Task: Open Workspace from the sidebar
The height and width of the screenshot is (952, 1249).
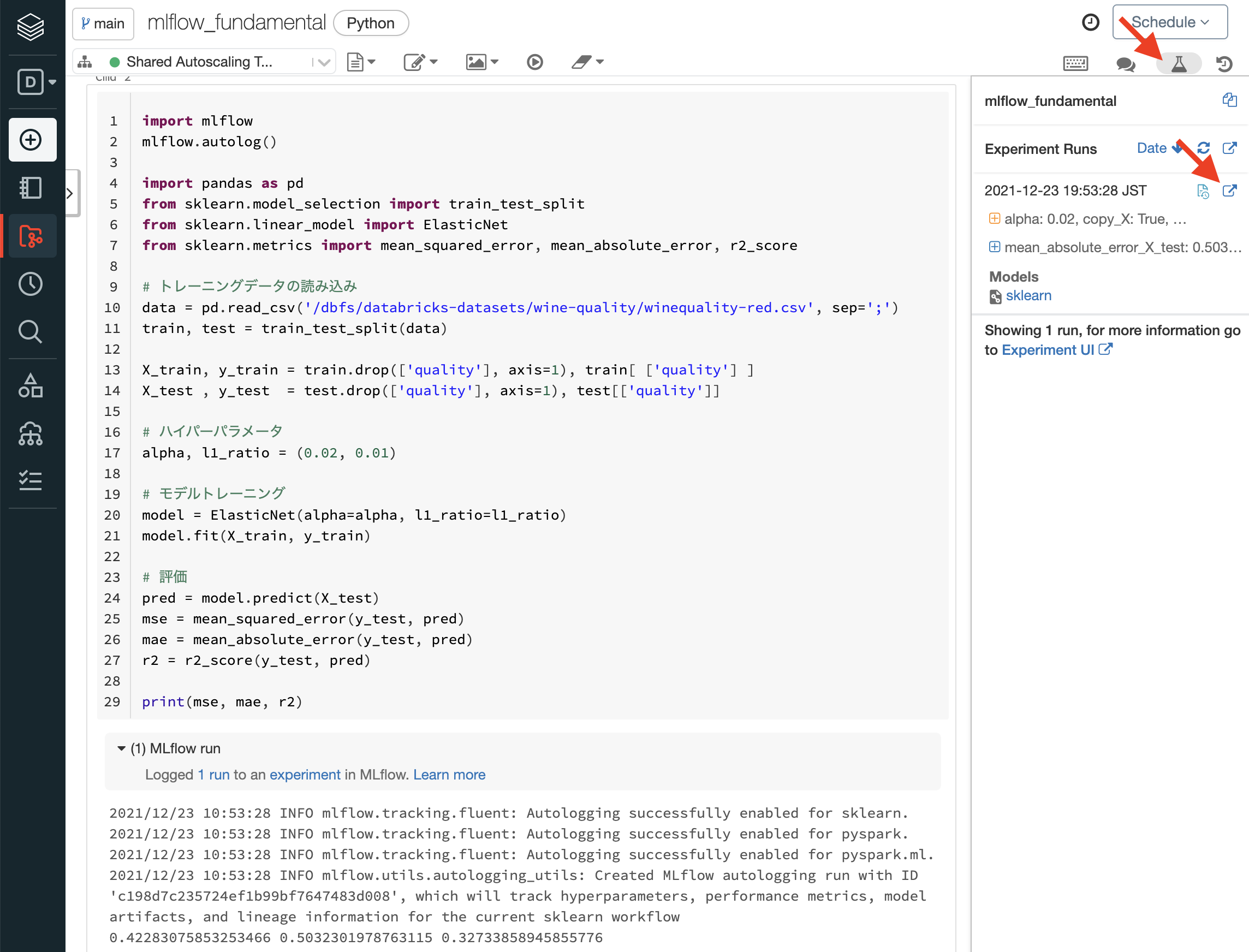Action: 31,188
